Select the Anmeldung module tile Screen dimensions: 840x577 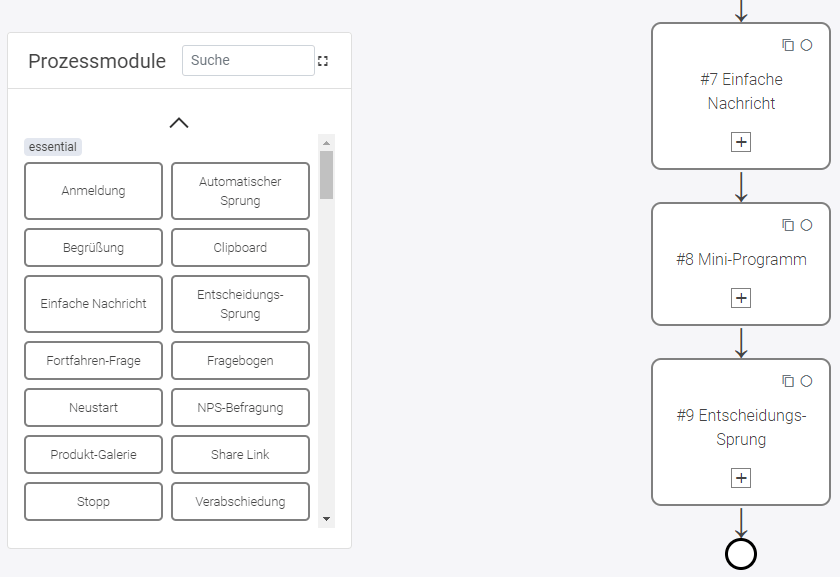(93, 191)
